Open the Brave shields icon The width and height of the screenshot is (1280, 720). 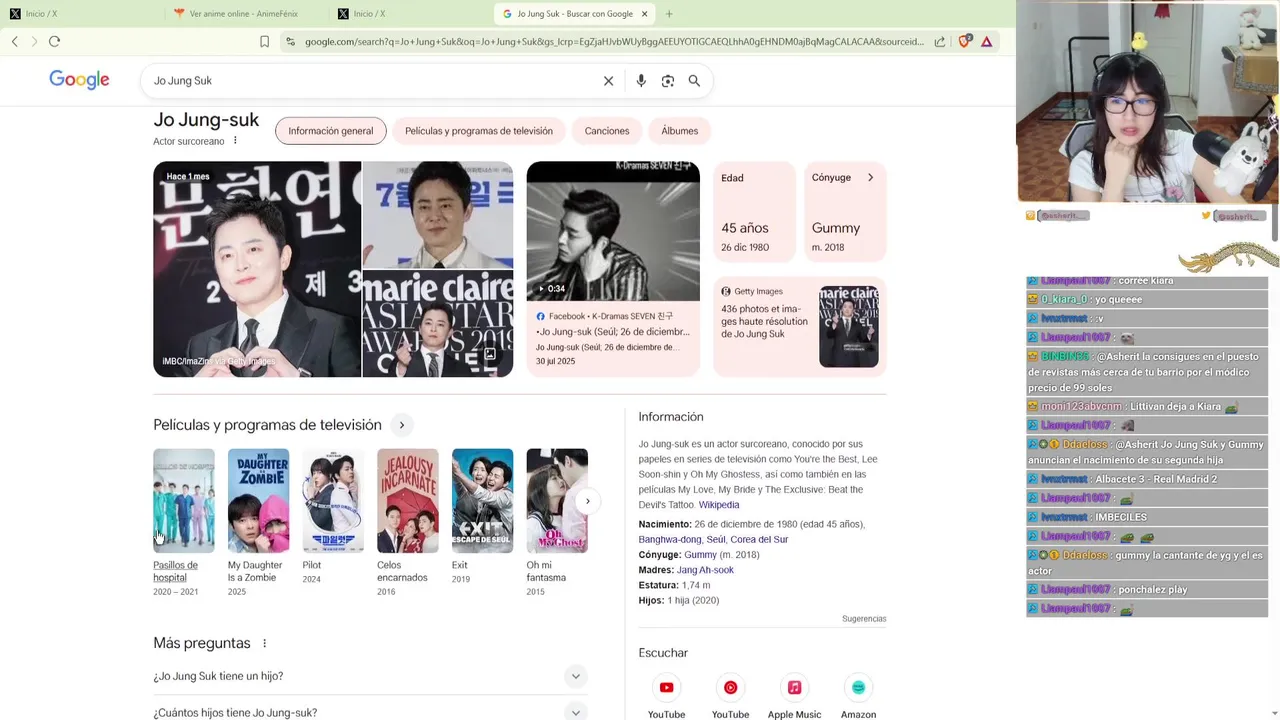pos(965,41)
